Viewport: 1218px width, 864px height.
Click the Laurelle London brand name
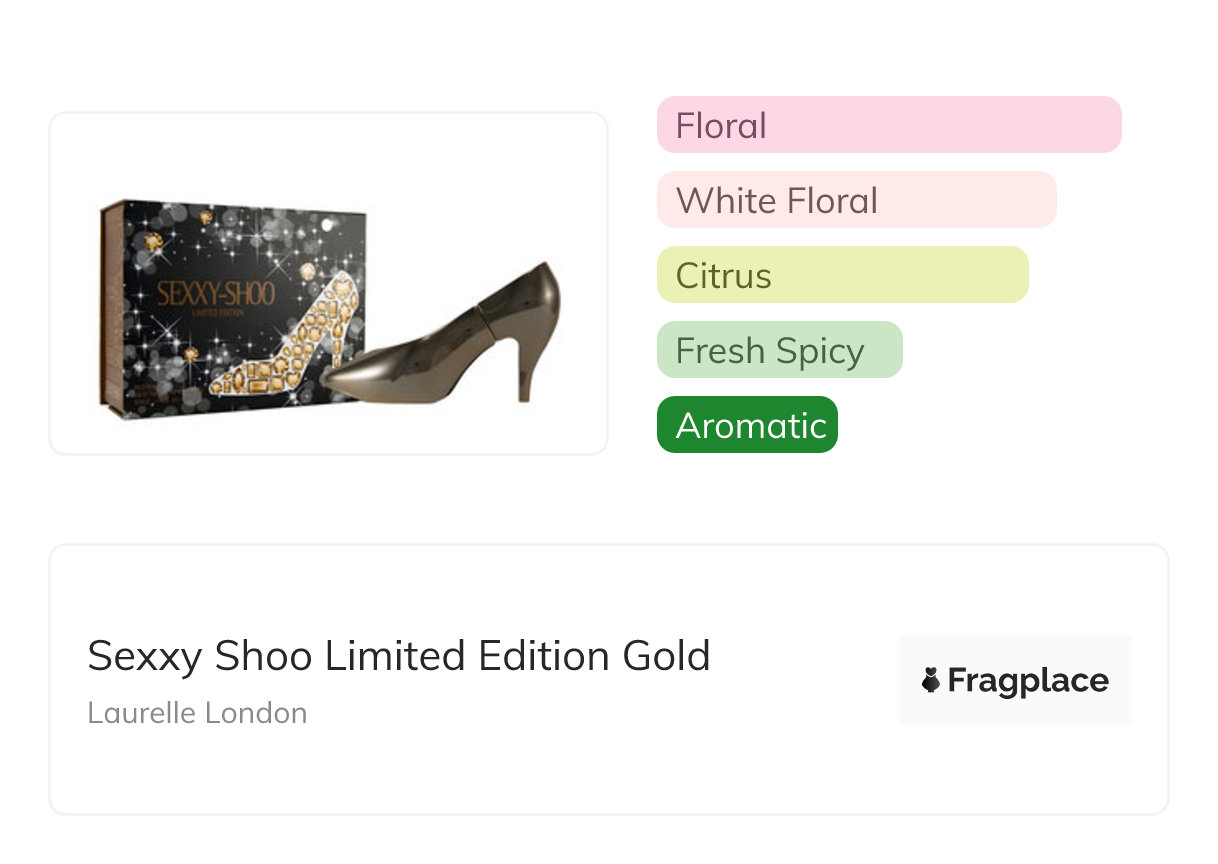[x=197, y=713]
